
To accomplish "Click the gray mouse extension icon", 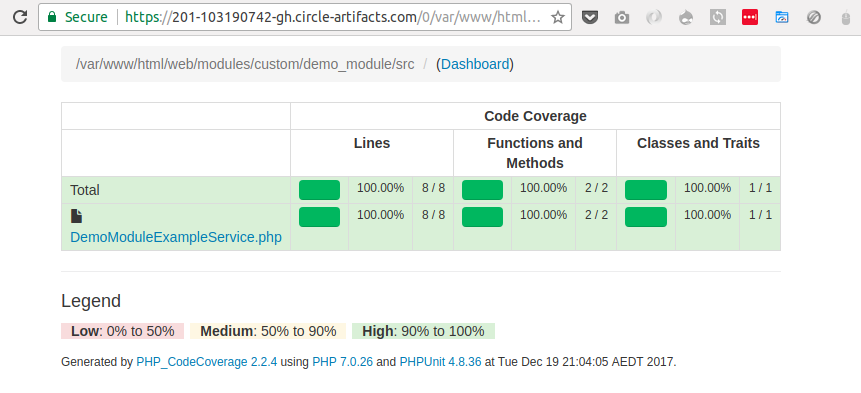I will [x=846, y=18].
